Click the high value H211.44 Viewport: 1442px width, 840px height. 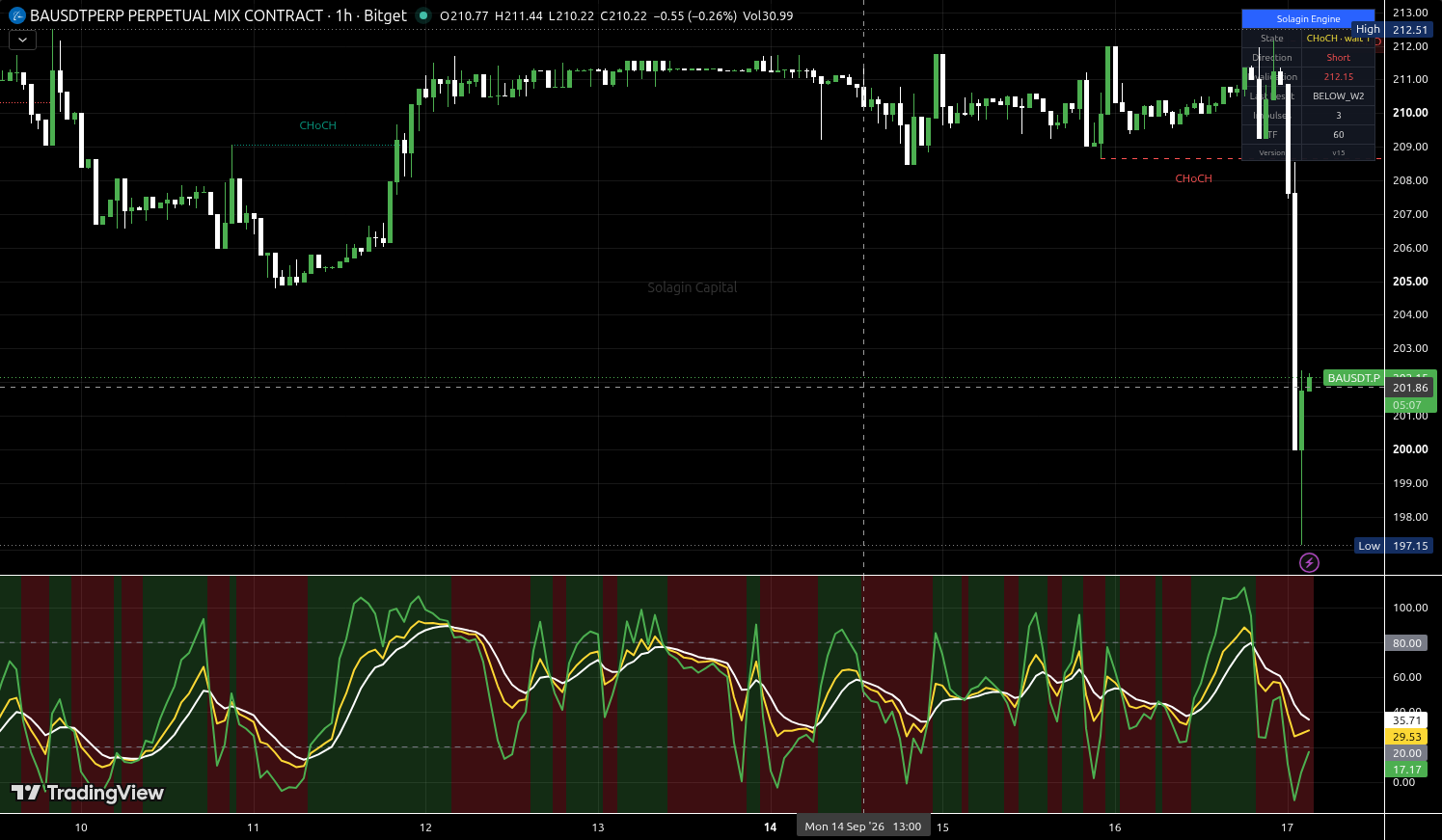click(x=518, y=15)
